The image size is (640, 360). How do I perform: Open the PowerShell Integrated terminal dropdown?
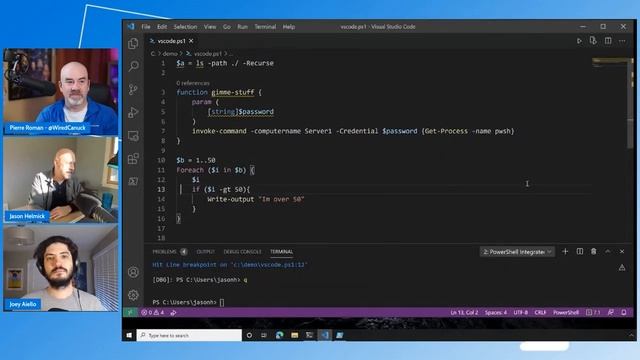(x=517, y=252)
